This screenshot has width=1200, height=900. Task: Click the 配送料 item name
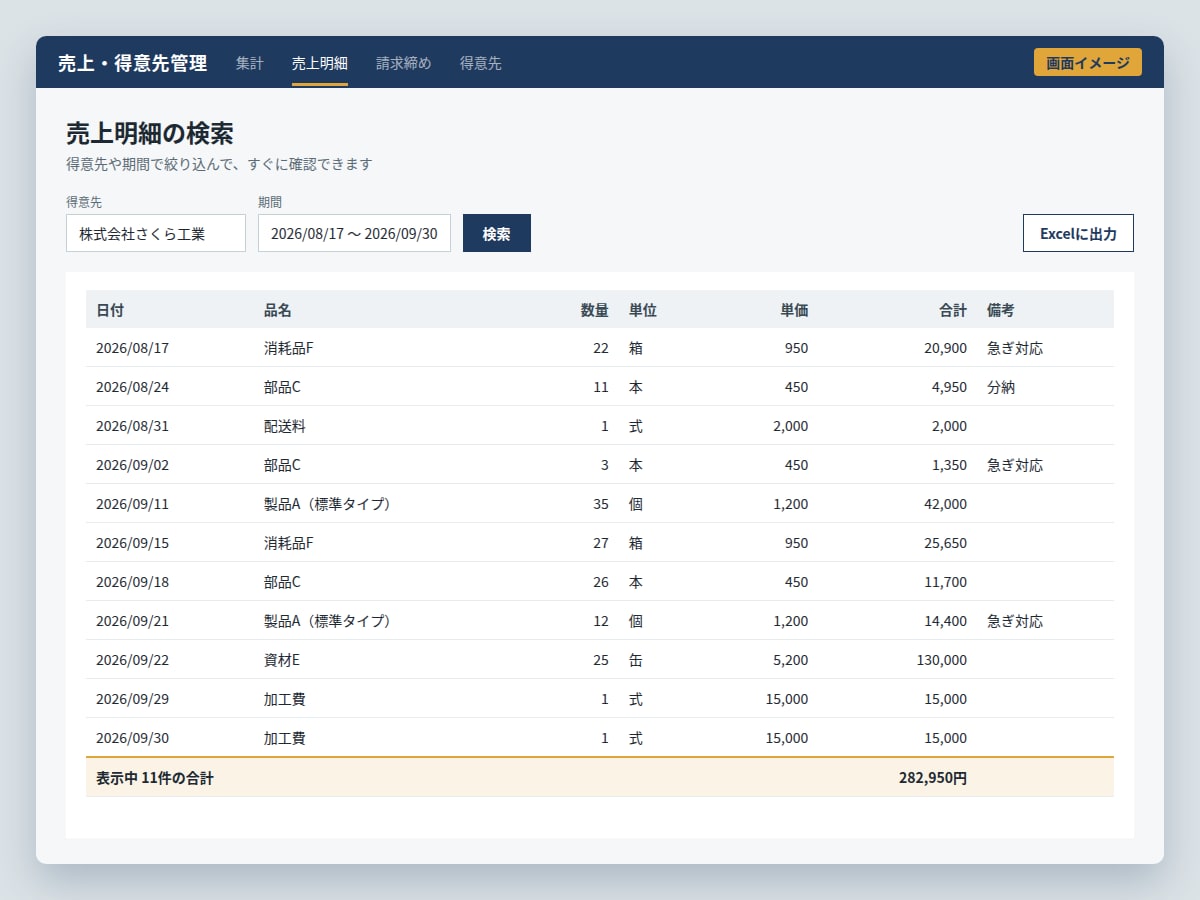click(x=285, y=426)
